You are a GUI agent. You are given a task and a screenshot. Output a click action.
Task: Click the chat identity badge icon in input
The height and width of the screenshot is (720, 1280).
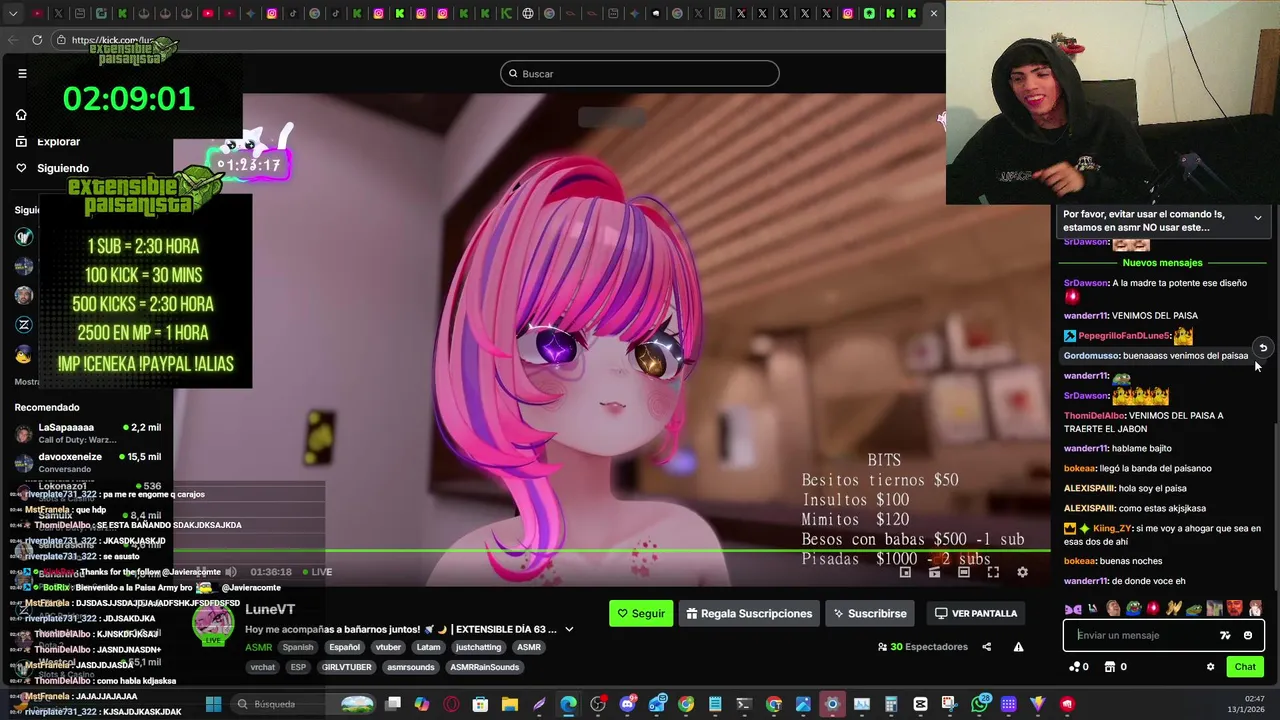1225,635
